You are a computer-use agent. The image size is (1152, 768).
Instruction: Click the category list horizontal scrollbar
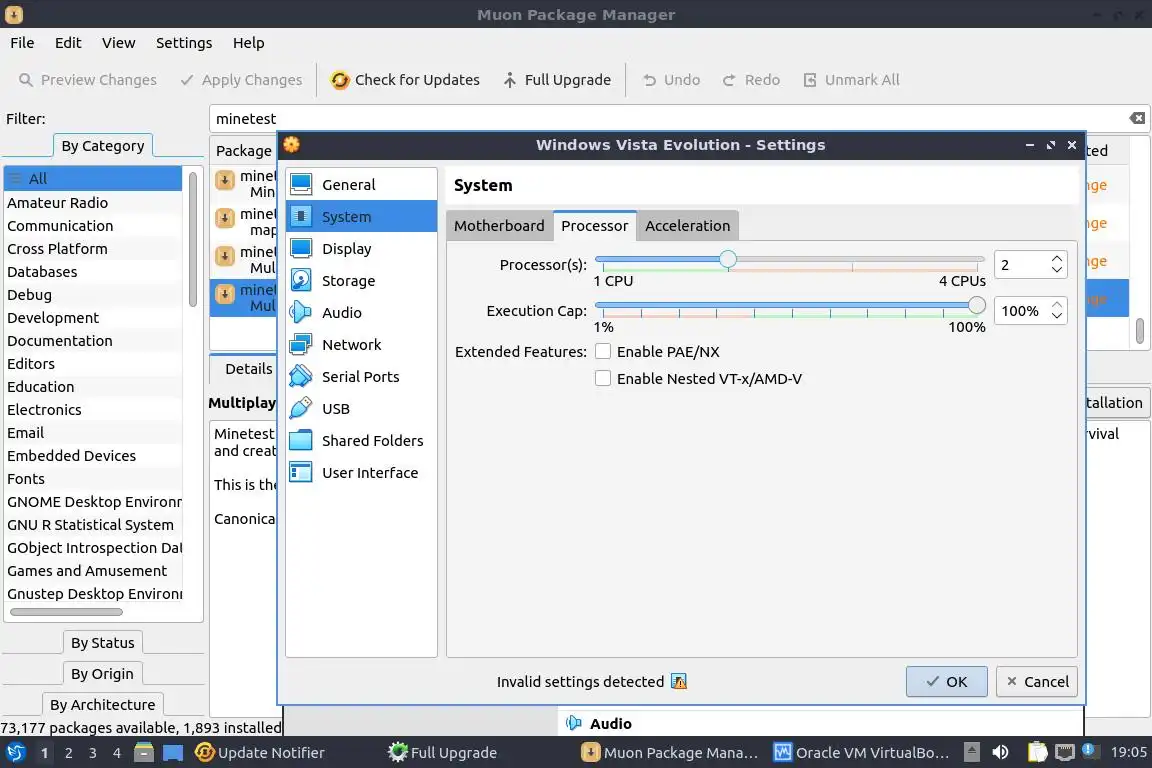(x=66, y=611)
